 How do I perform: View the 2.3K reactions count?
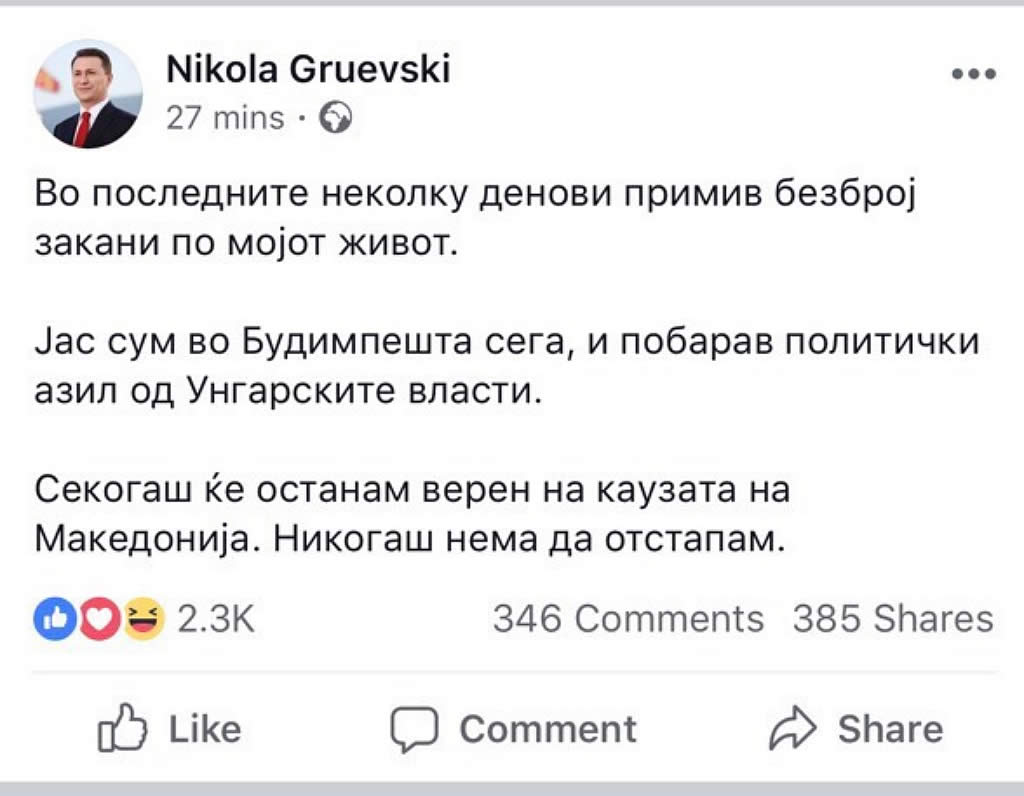click(216, 620)
